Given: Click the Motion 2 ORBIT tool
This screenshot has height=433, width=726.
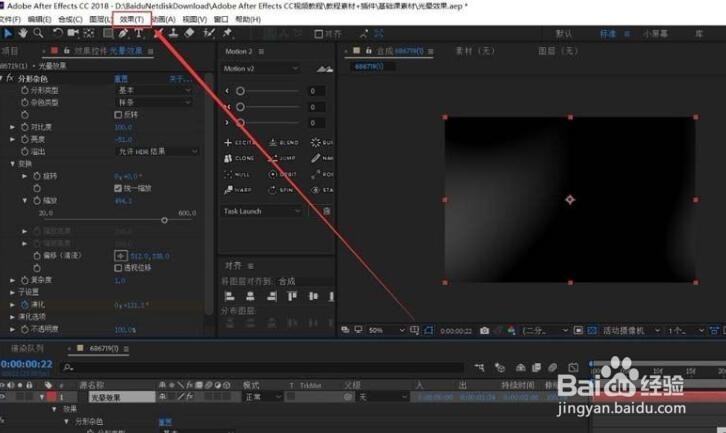Looking at the screenshot, I should [x=282, y=175].
